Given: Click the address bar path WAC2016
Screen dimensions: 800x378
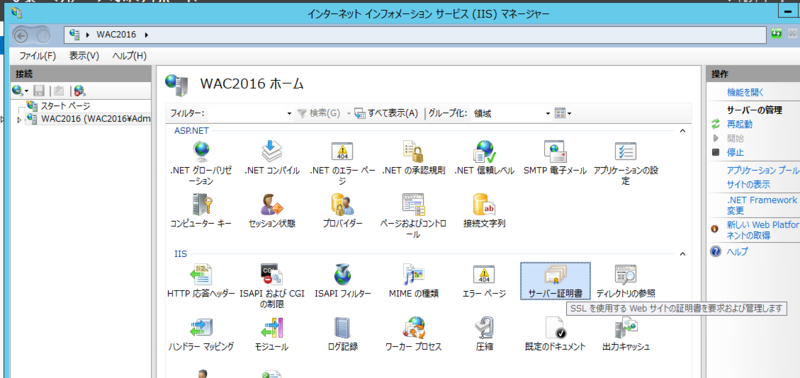Looking at the screenshot, I should coord(116,35).
